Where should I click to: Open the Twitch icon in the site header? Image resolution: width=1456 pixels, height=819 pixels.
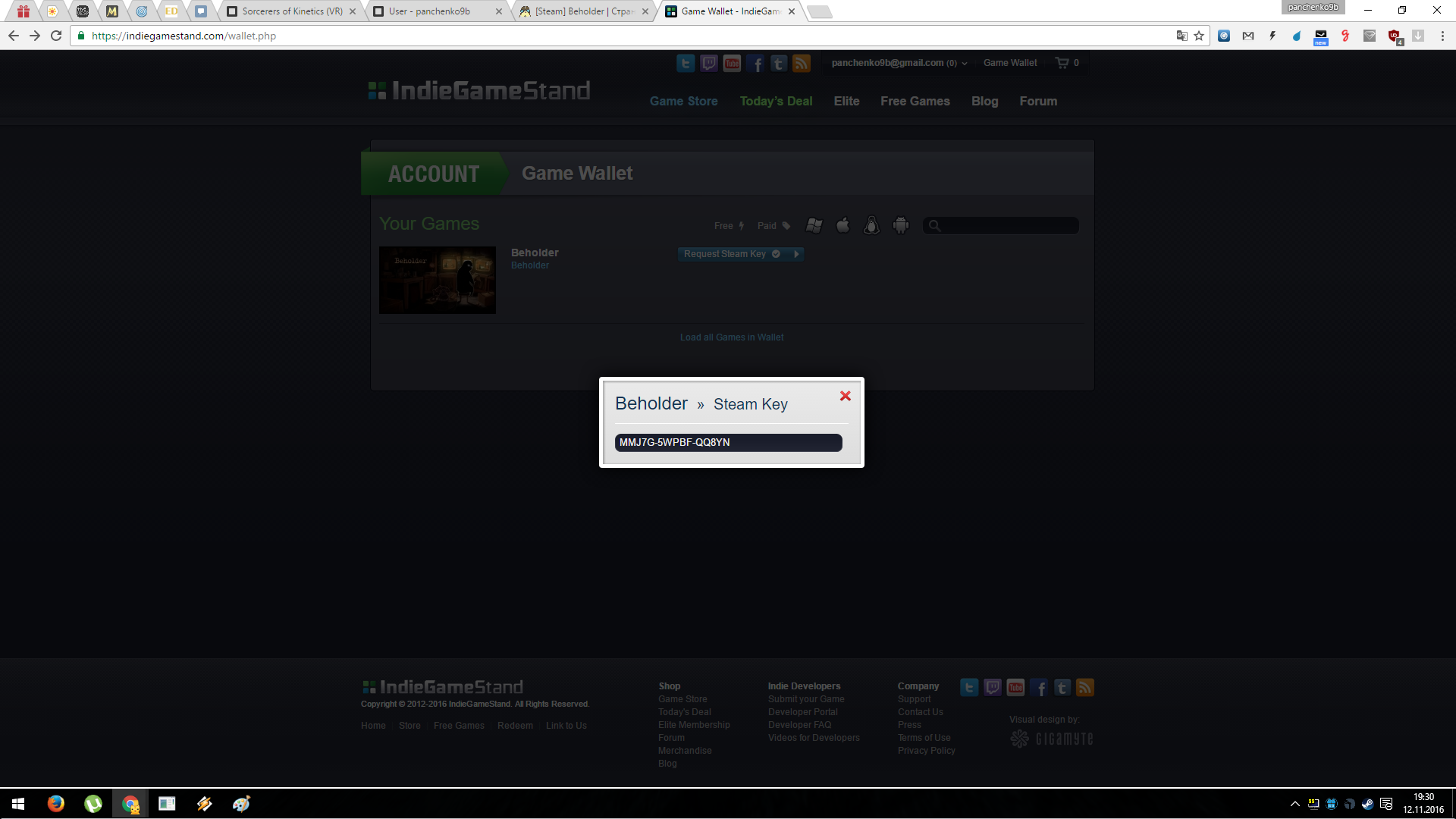point(709,64)
